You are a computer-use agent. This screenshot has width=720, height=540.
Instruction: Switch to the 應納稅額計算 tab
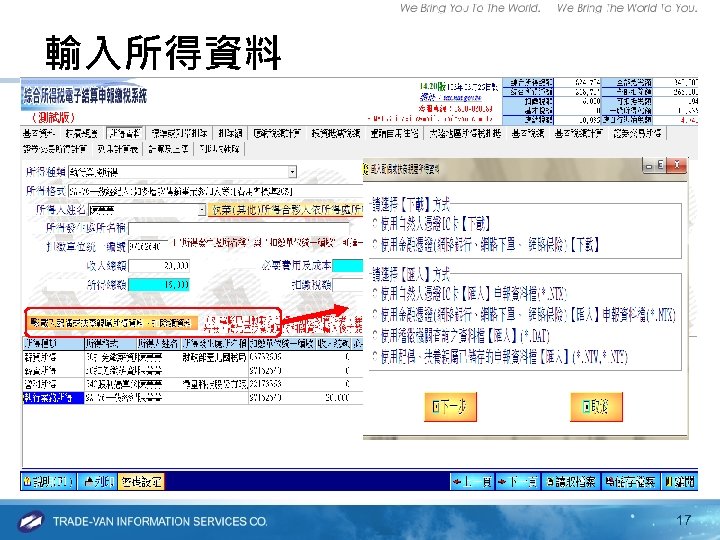coord(277,134)
